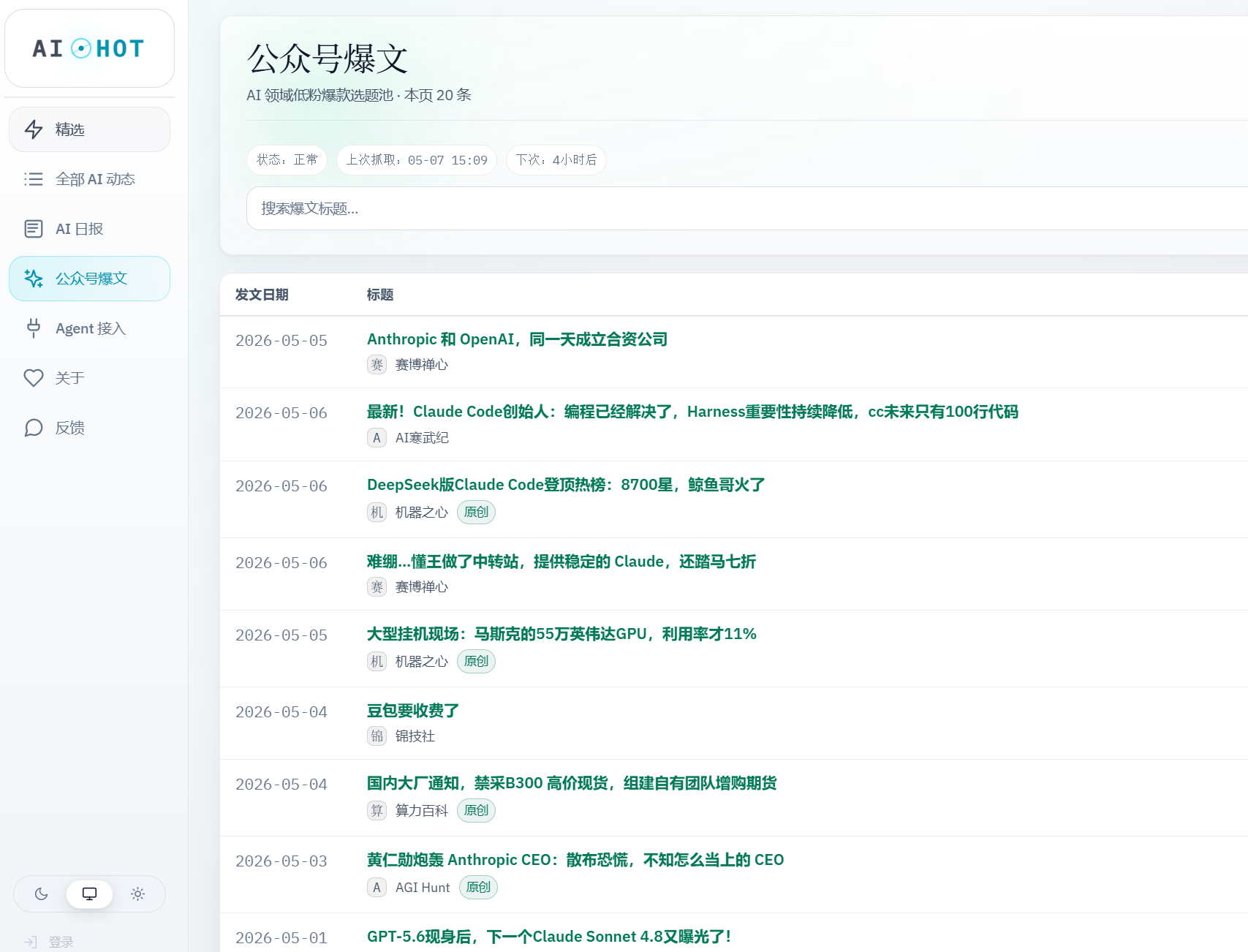Open Agent 接入 page

click(x=89, y=328)
